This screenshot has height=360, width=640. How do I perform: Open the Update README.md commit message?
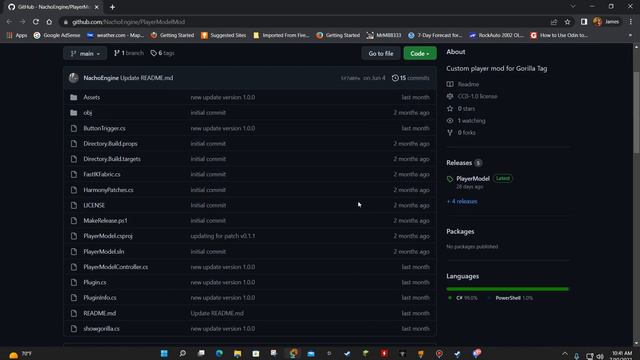[x=147, y=78]
